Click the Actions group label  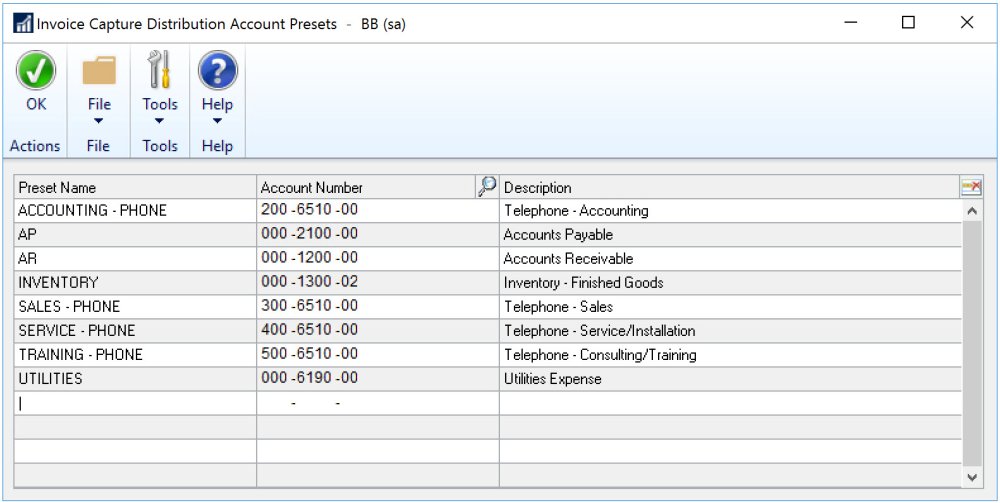(35, 146)
